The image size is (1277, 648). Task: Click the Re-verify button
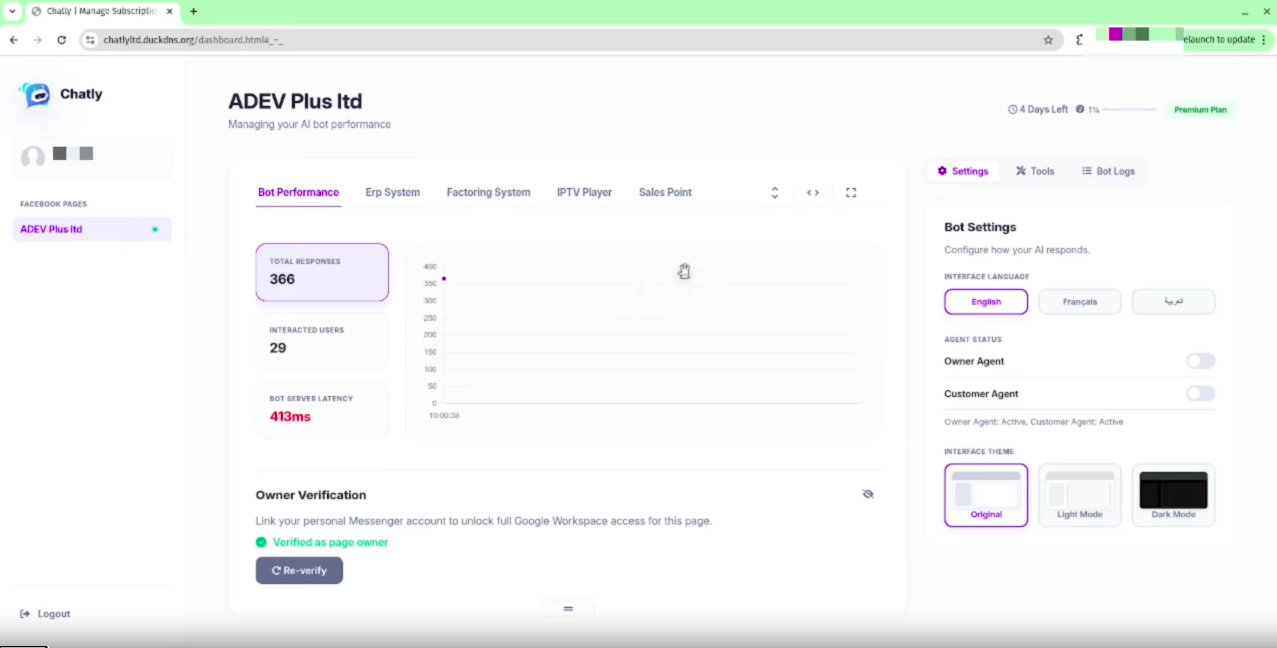pos(299,570)
